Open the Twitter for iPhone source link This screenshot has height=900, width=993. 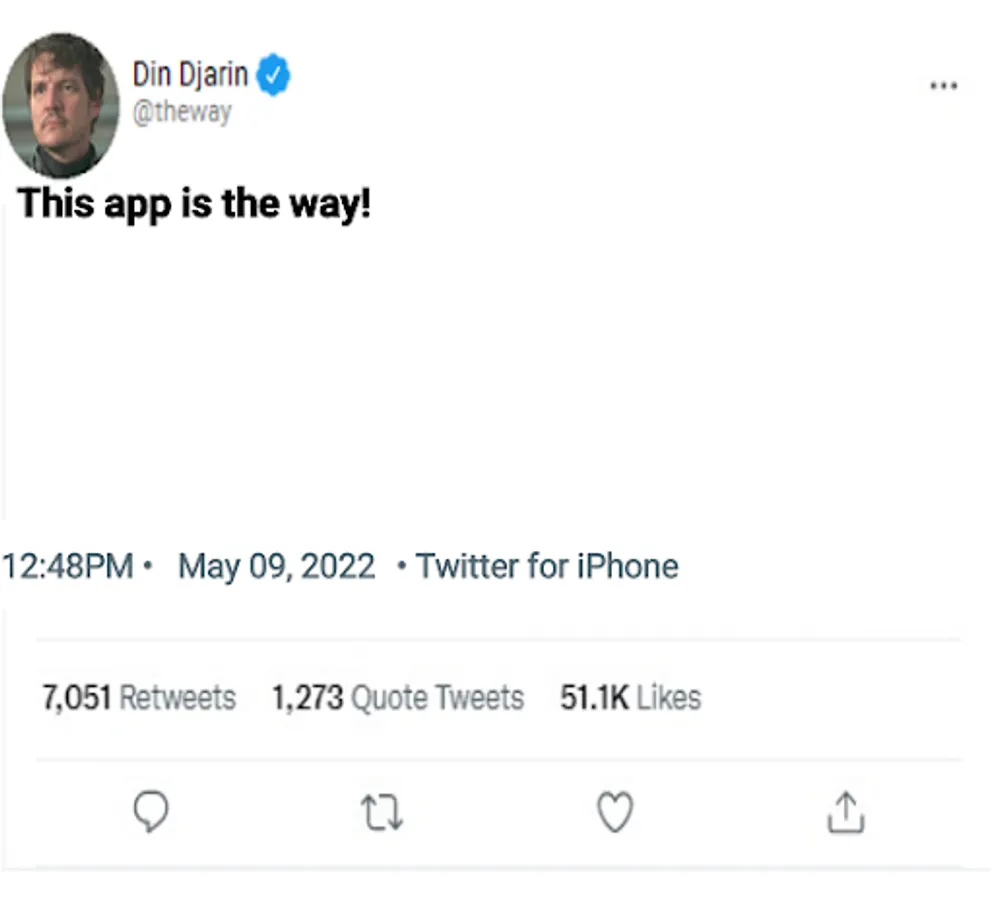(x=547, y=567)
